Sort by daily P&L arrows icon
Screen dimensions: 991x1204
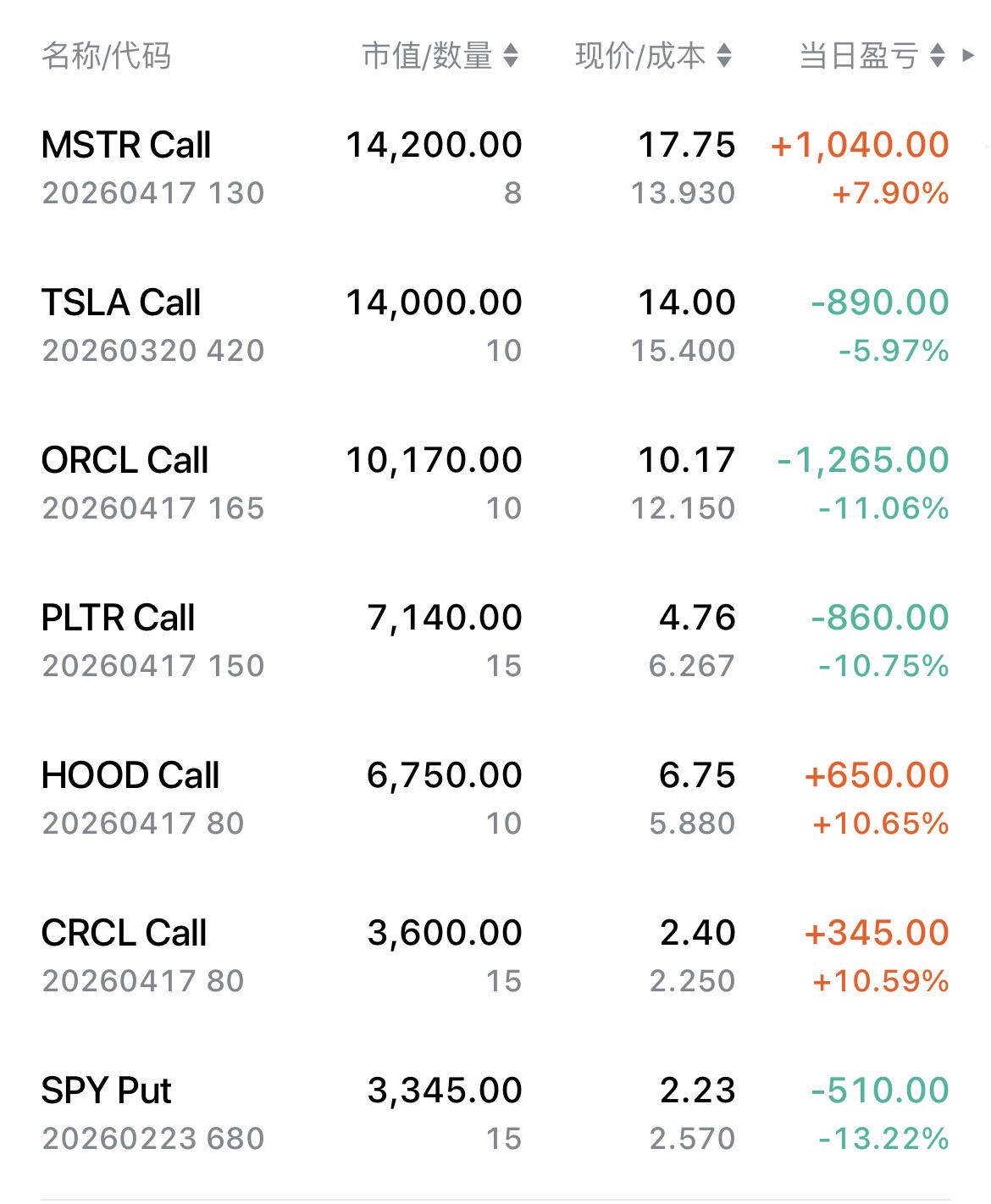coord(938,56)
